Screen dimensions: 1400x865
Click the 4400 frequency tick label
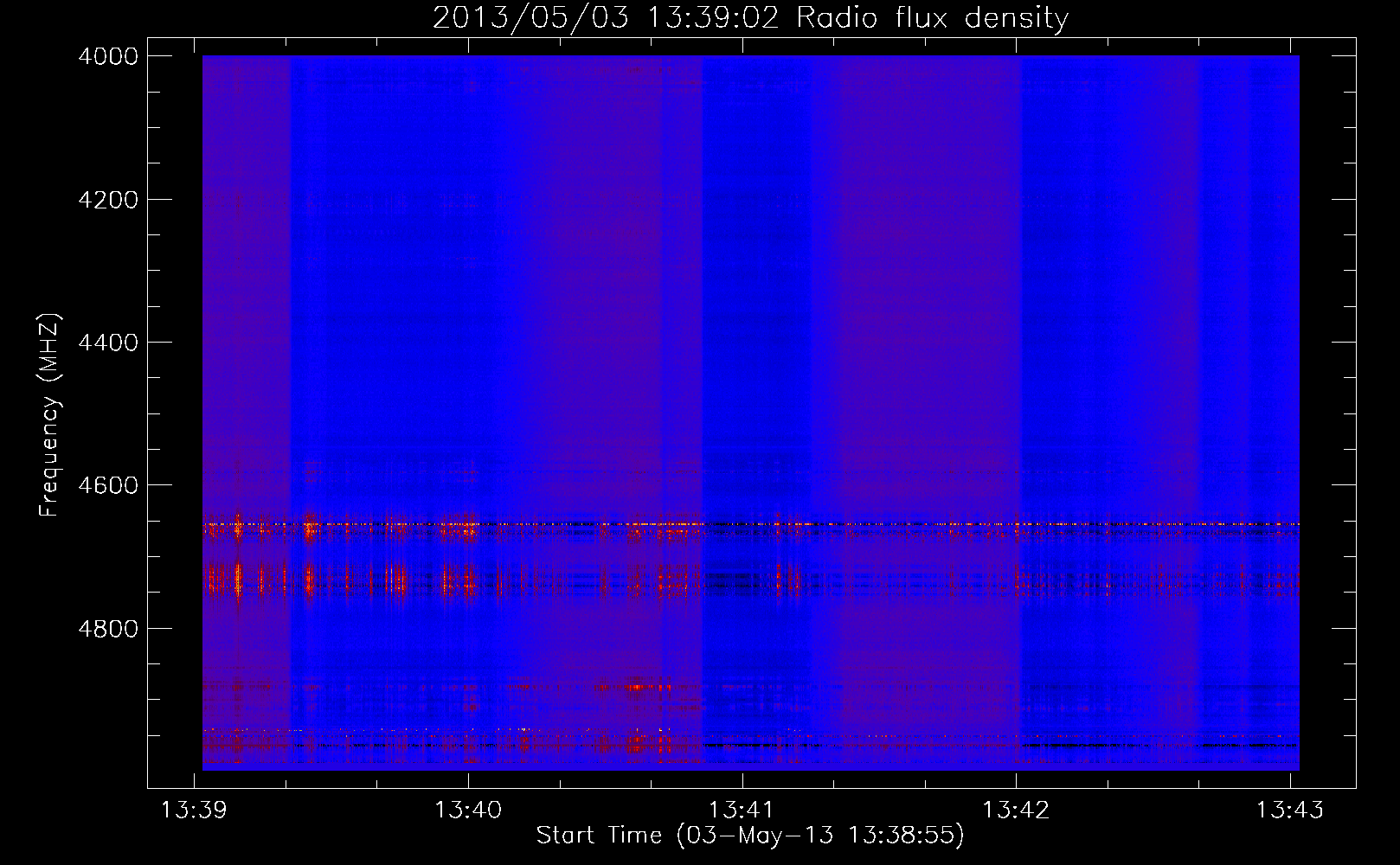pyautogui.click(x=108, y=343)
